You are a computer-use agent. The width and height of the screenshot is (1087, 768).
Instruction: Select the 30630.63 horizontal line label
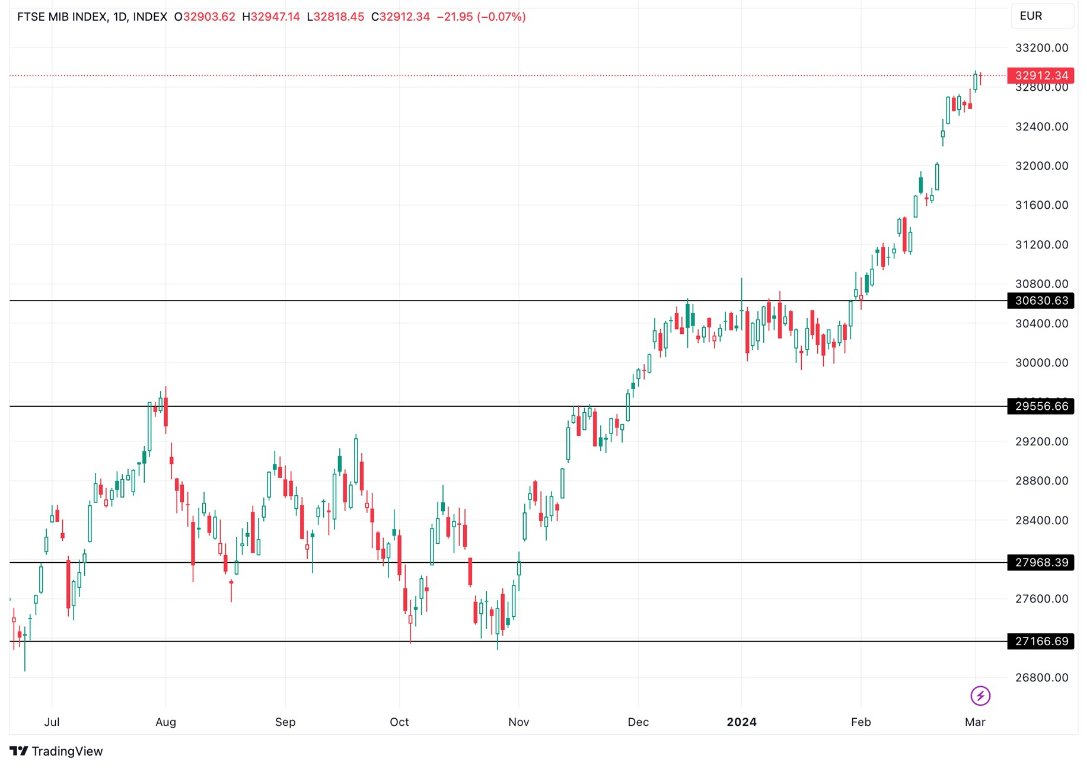(x=1041, y=300)
